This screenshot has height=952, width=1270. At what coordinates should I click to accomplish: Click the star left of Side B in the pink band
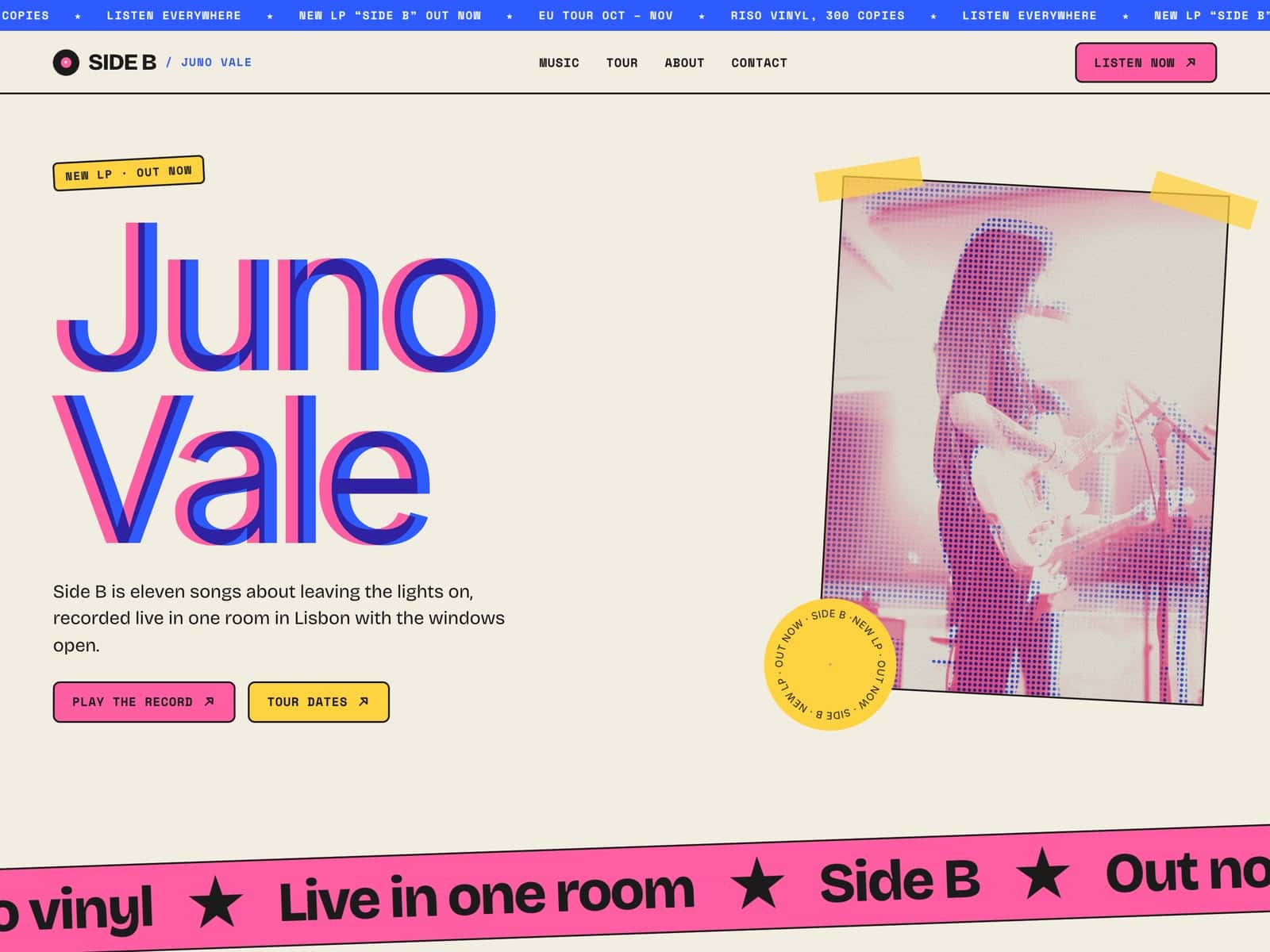[x=757, y=884]
